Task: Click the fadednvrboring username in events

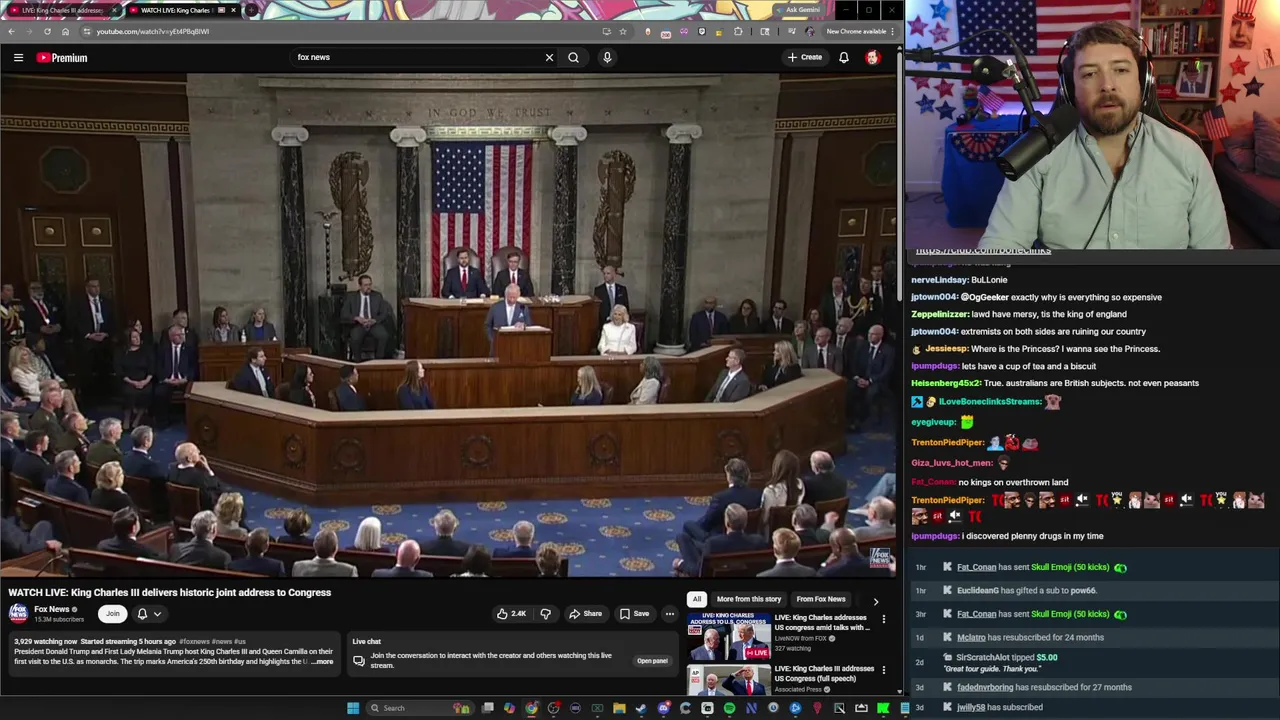Action: [x=985, y=687]
